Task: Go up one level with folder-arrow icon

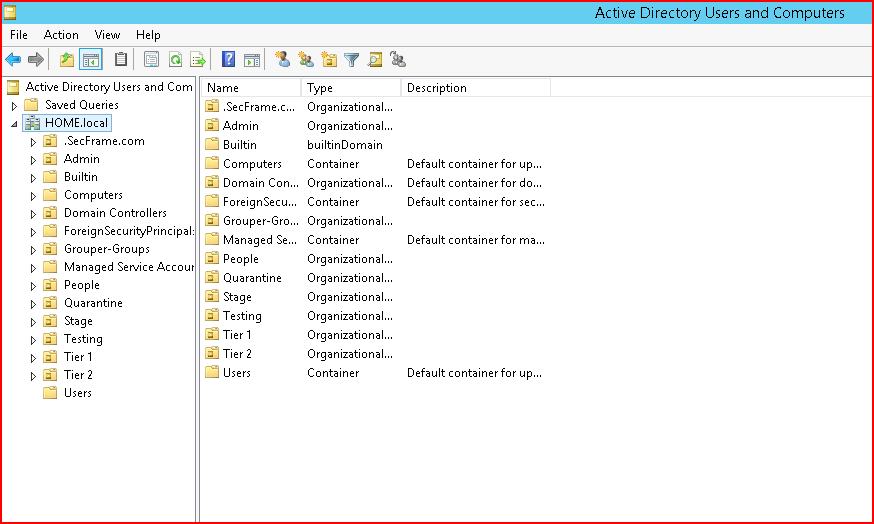Action: pyautogui.click(x=67, y=59)
